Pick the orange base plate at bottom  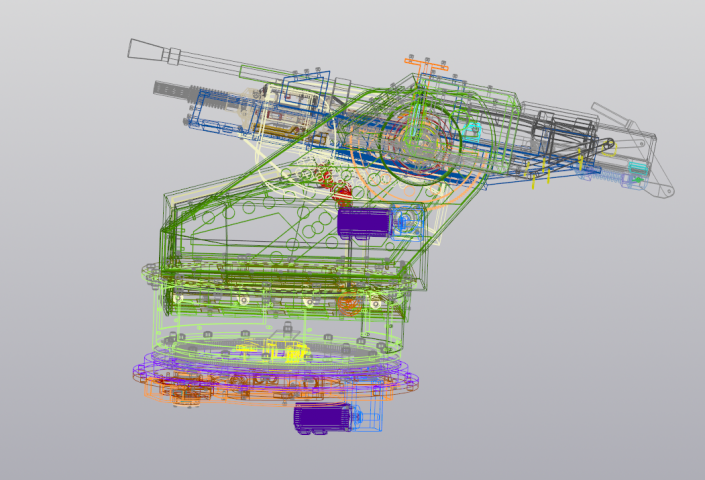pos(269,391)
